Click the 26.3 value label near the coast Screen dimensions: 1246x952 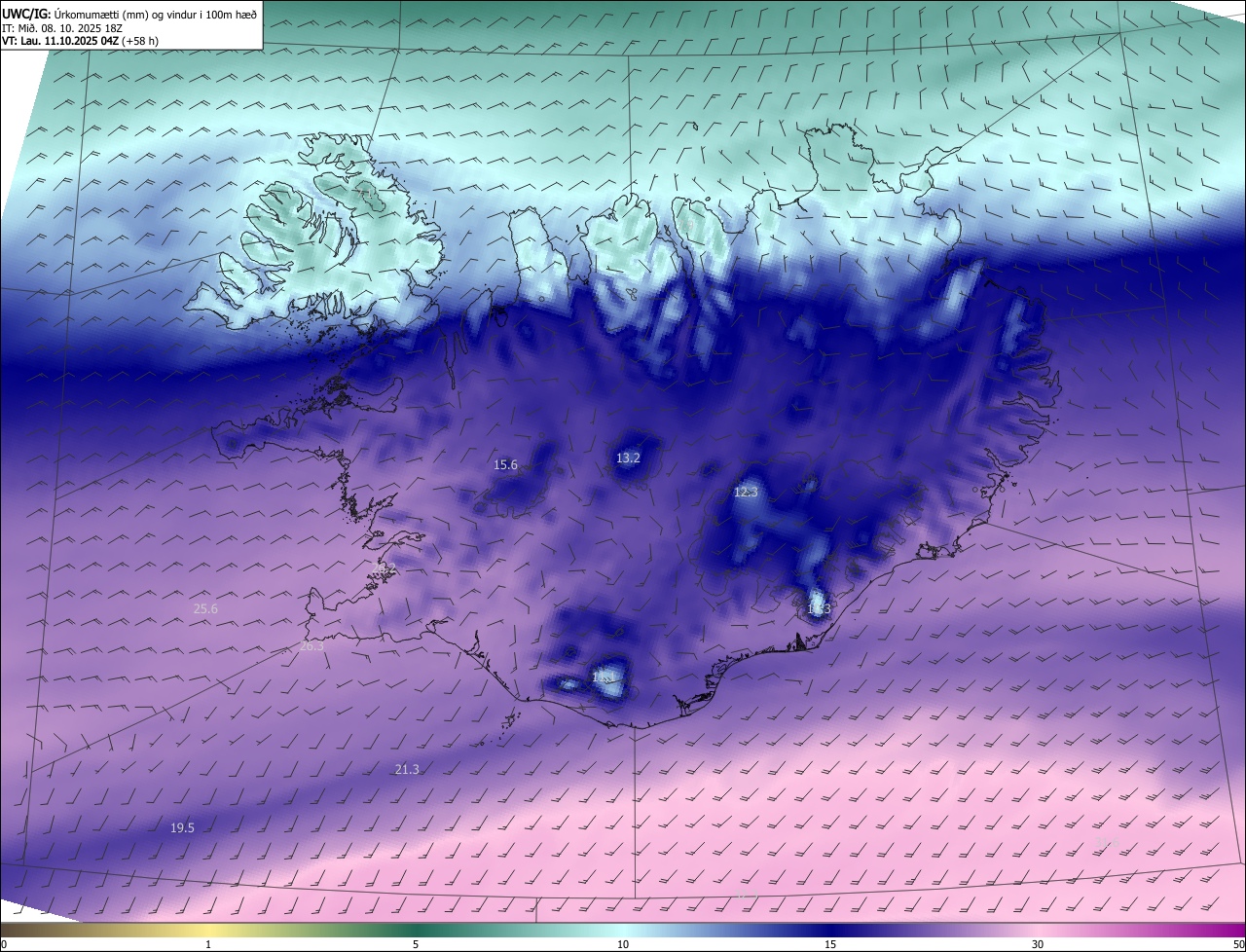[311, 646]
